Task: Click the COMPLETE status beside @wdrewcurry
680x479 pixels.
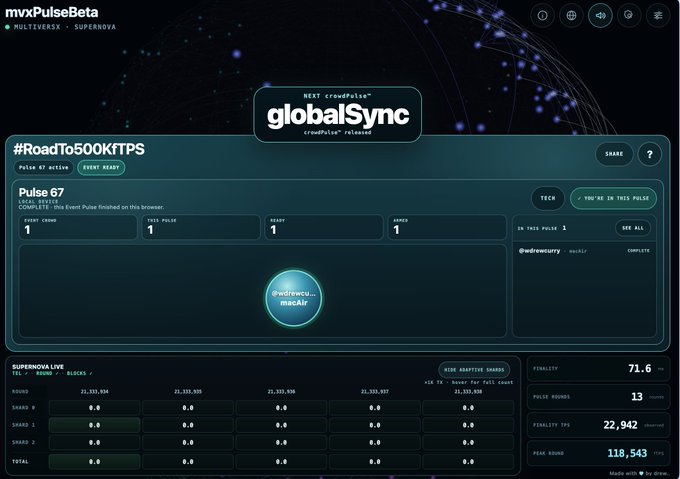Action: 638,251
